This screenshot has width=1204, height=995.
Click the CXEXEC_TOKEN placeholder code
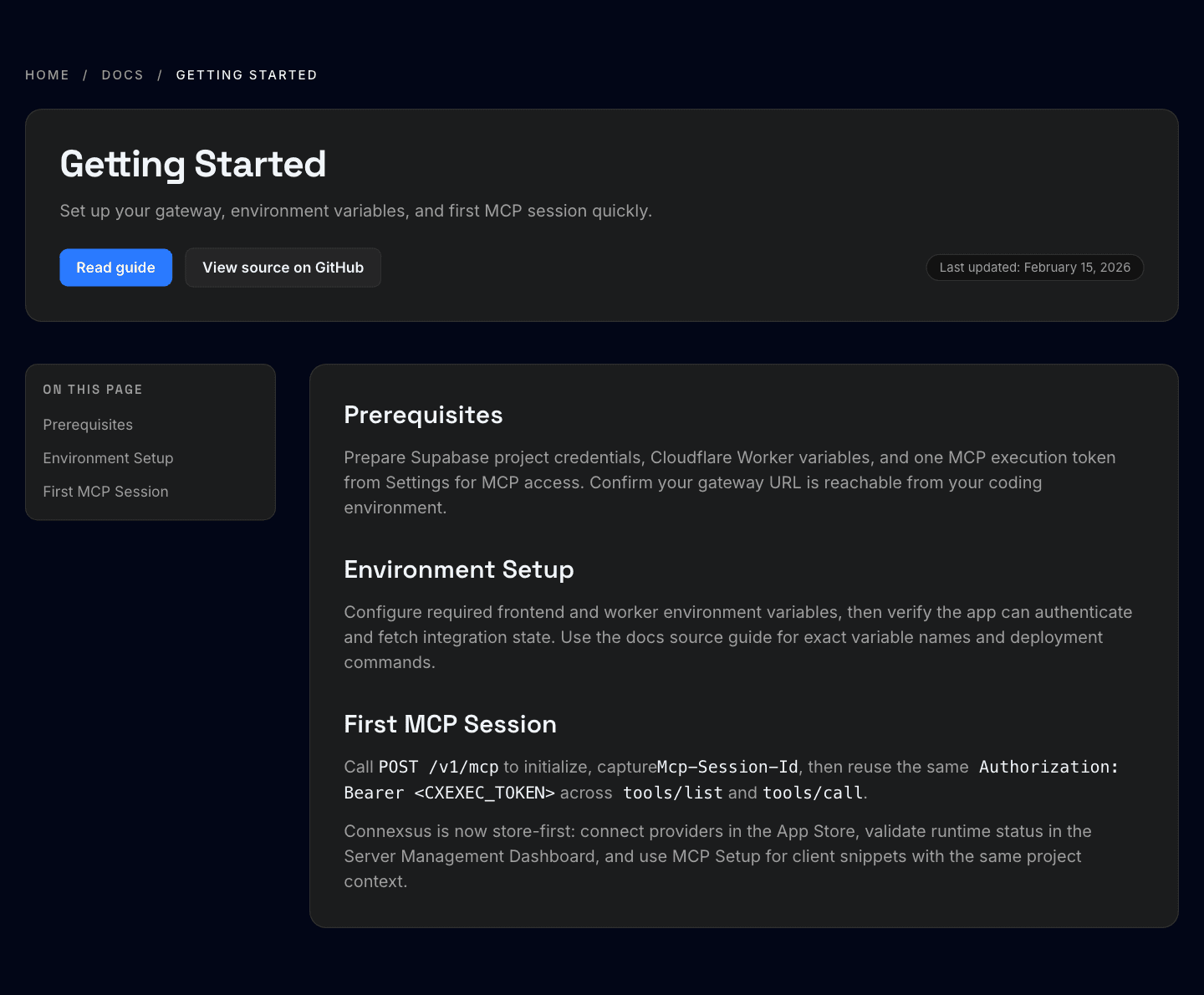point(485,793)
